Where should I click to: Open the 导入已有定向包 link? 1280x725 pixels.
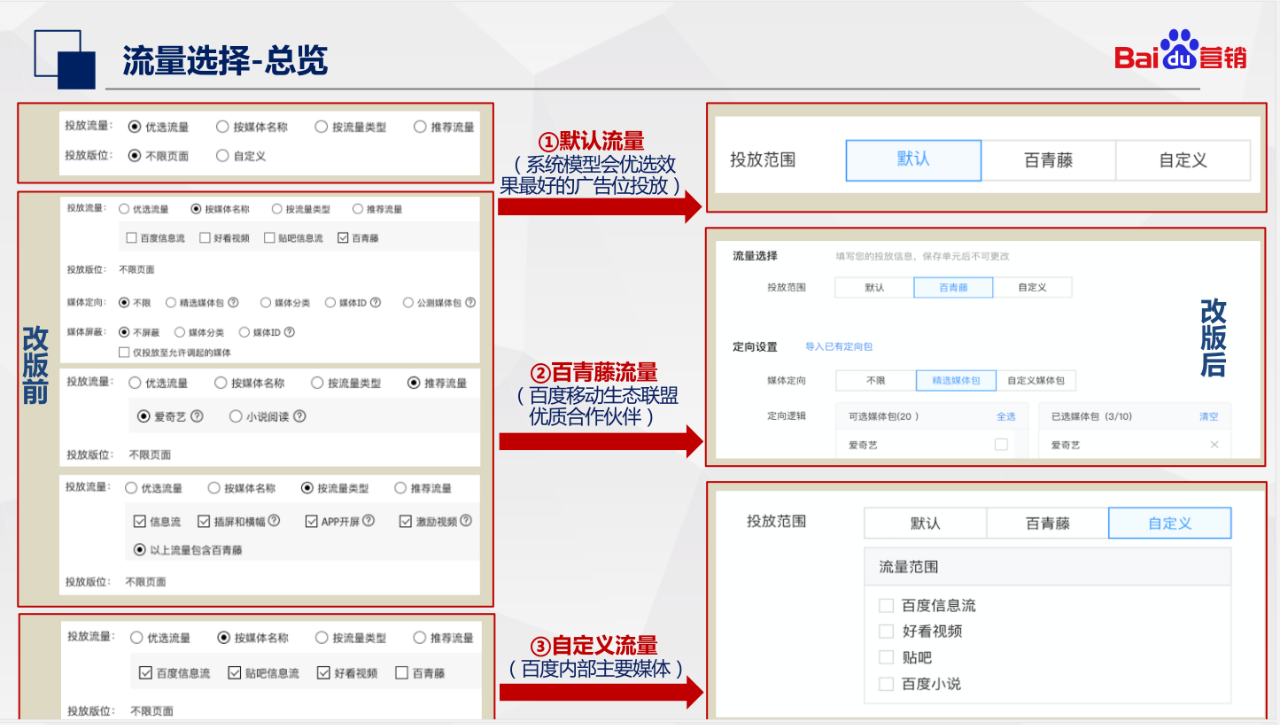click(839, 347)
